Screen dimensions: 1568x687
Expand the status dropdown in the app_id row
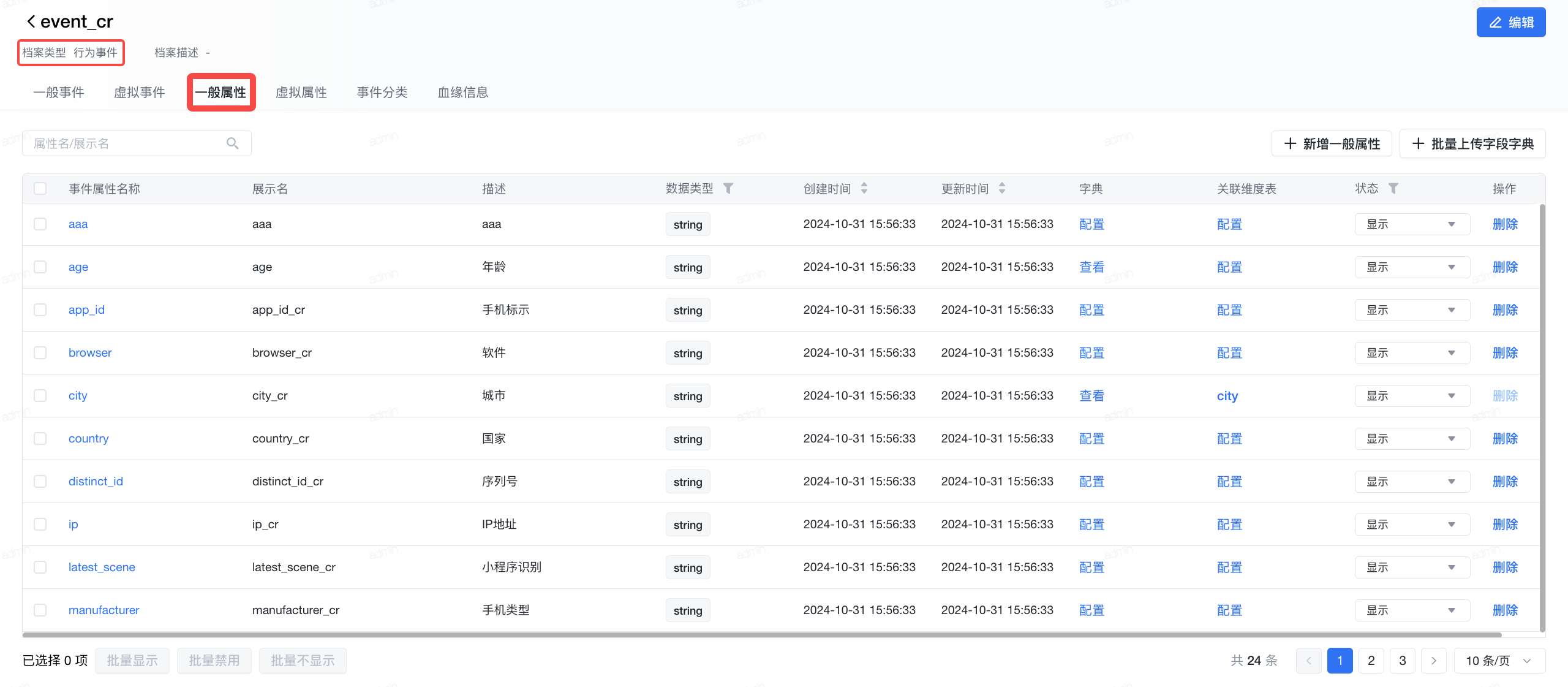tap(1412, 310)
